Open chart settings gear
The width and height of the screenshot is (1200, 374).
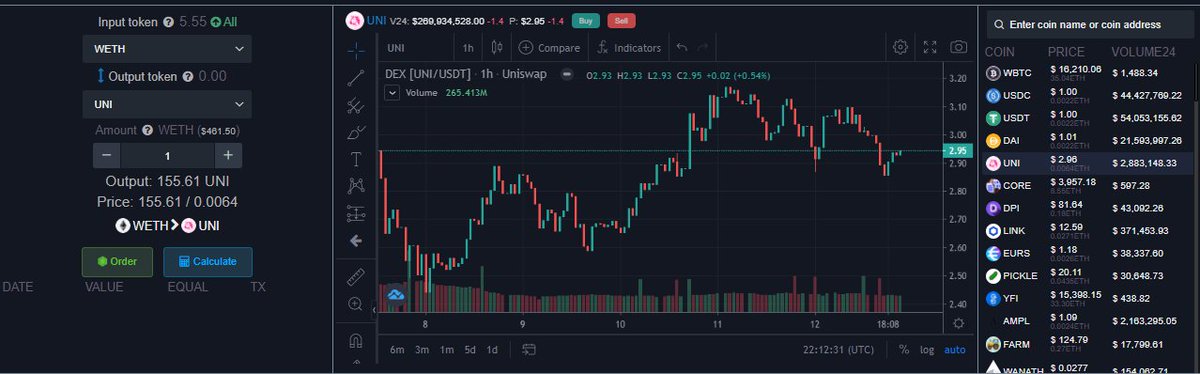coord(900,47)
